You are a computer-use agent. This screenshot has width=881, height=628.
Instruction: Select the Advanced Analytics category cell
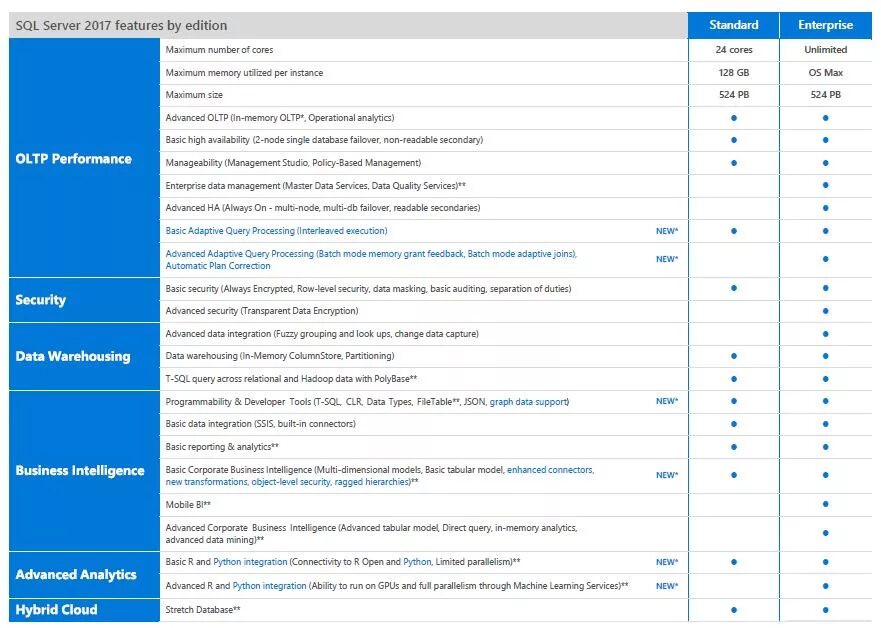click(84, 575)
